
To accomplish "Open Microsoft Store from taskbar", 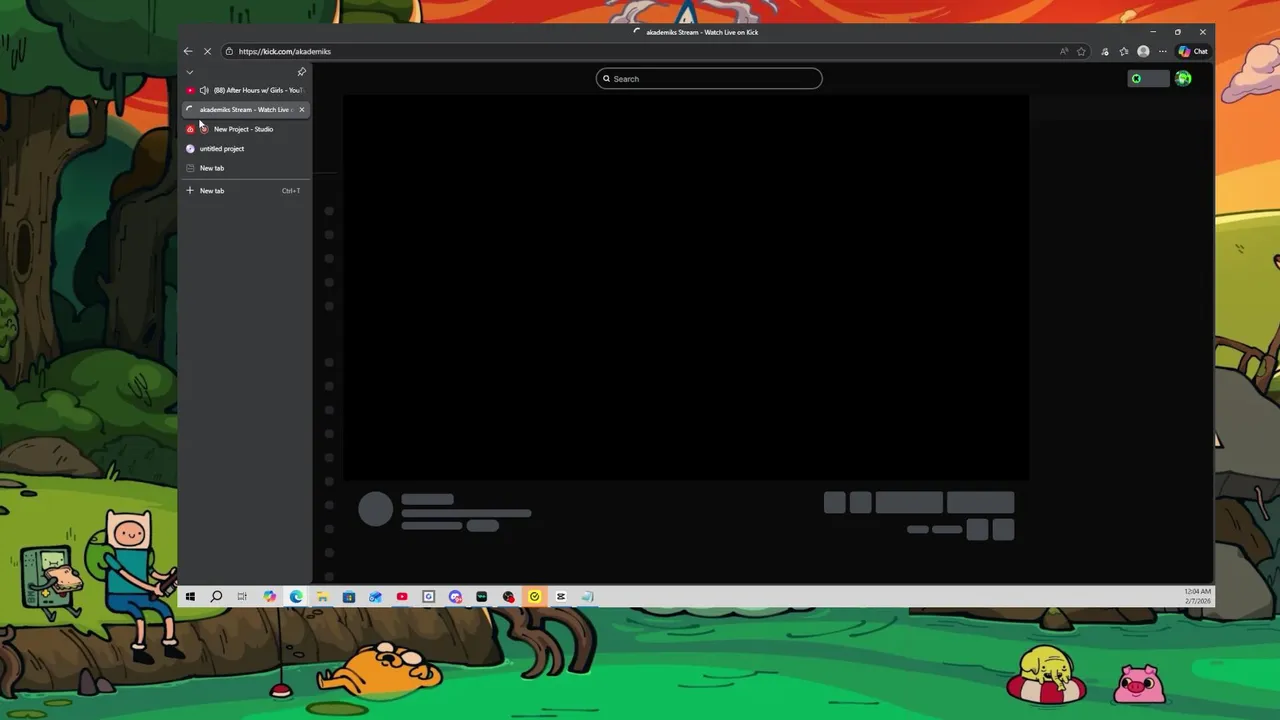I will [349, 597].
